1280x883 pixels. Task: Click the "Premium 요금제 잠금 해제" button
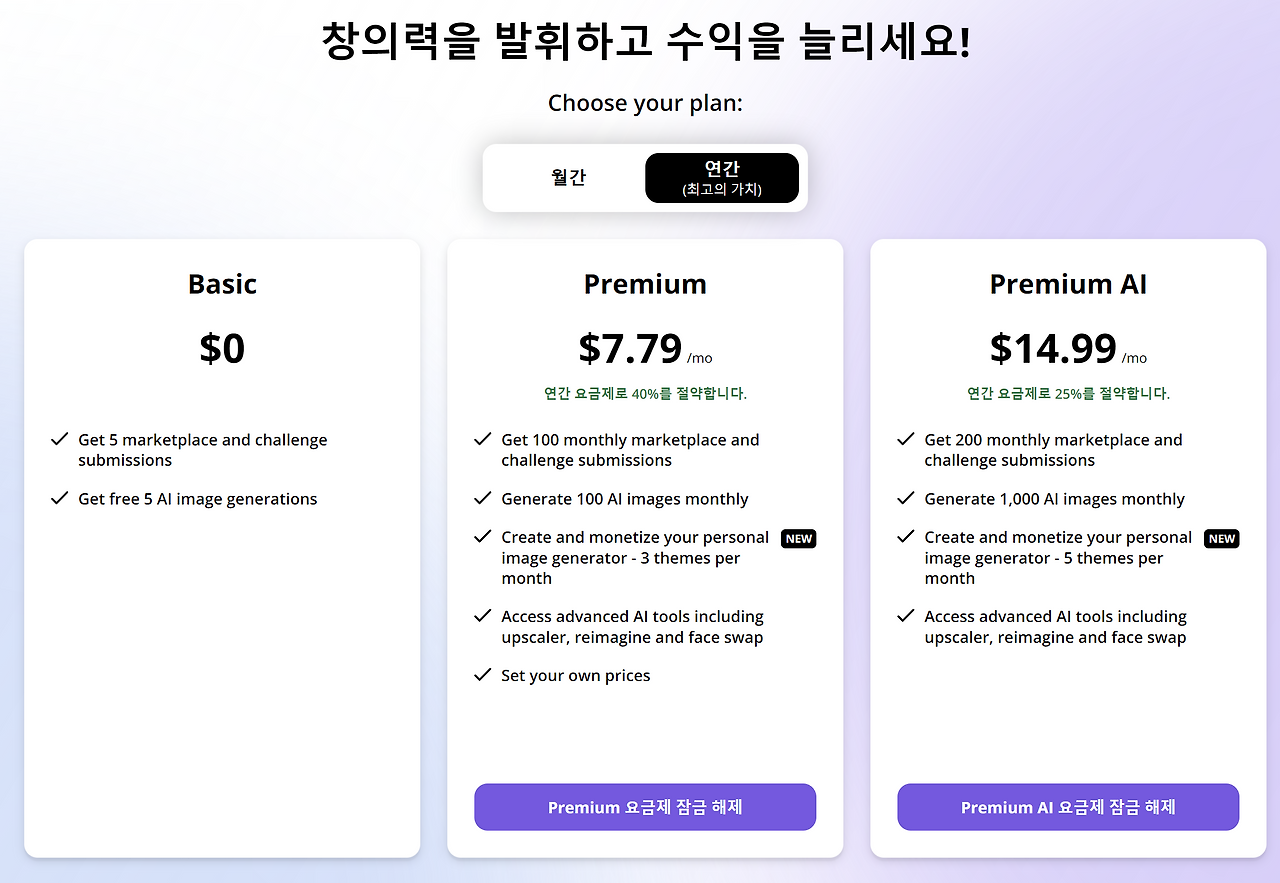pos(644,807)
